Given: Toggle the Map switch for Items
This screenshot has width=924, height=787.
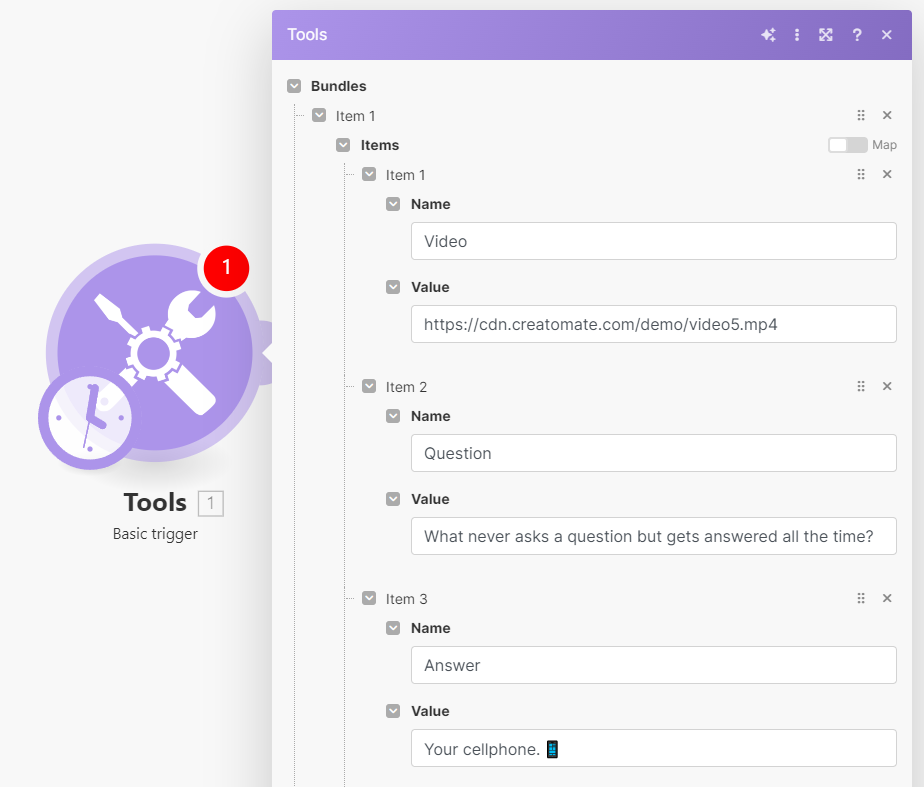Looking at the screenshot, I should point(847,145).
